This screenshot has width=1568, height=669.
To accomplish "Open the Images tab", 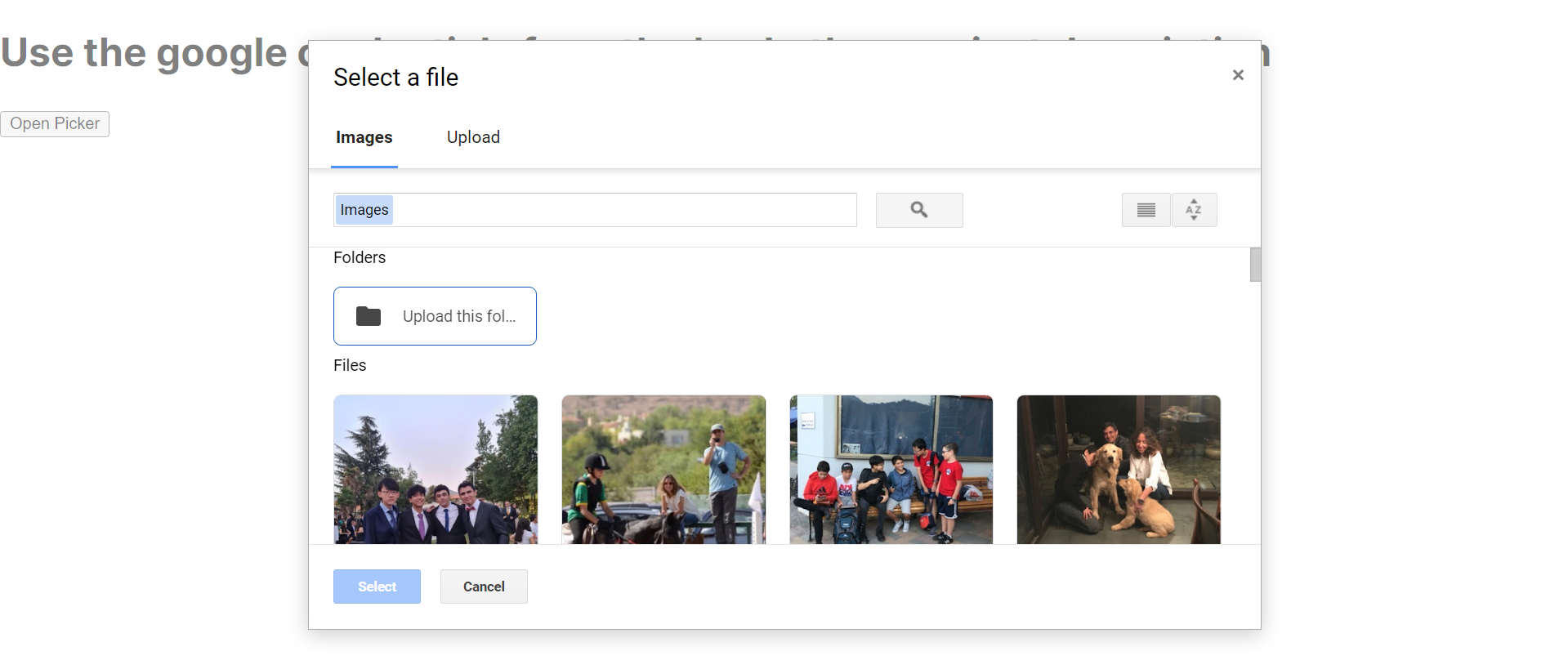I will (x=364, y=137).
